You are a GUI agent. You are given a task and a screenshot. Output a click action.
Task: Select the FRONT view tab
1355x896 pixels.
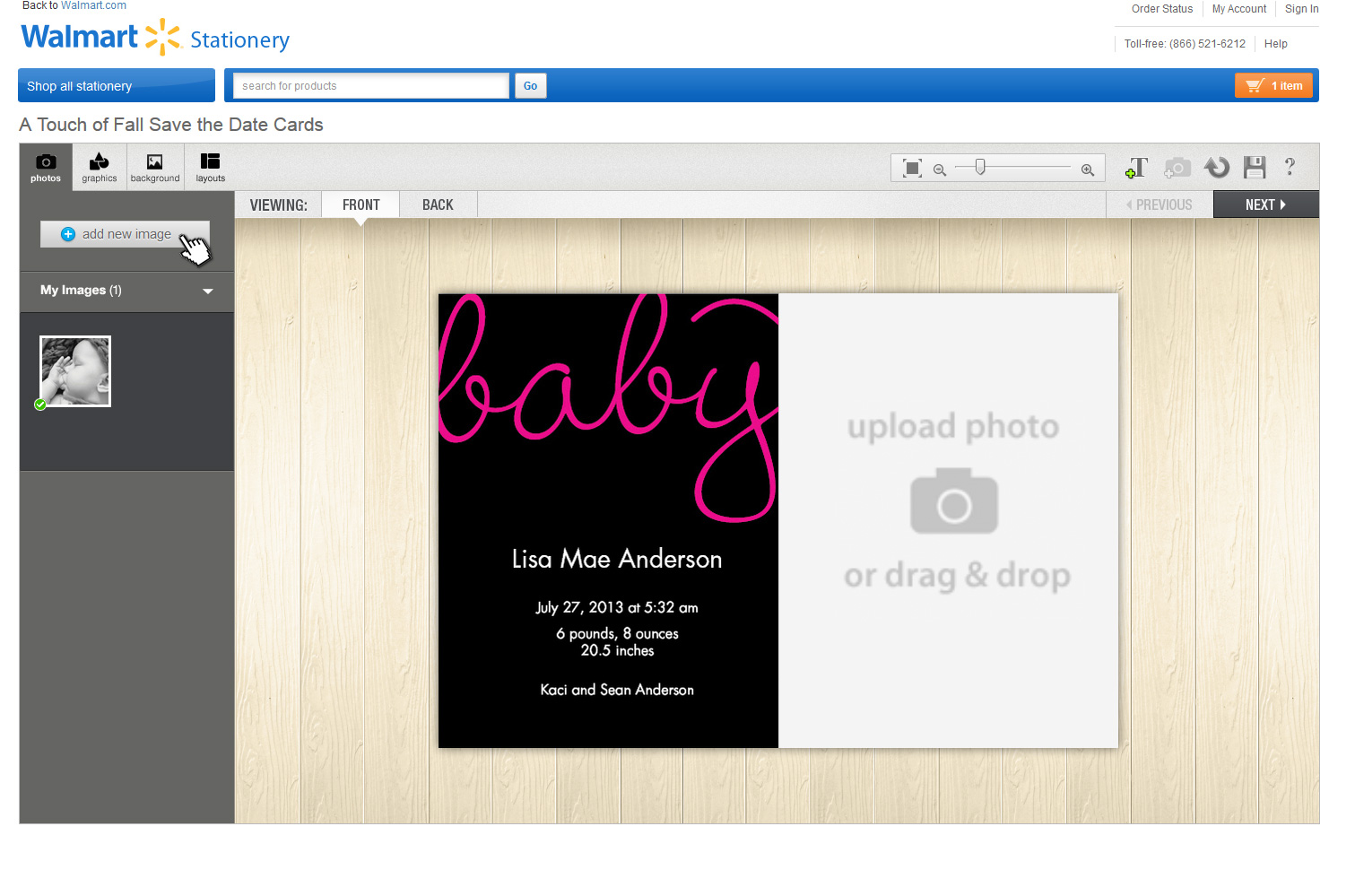pyautogui.click(x=360, y=205)
